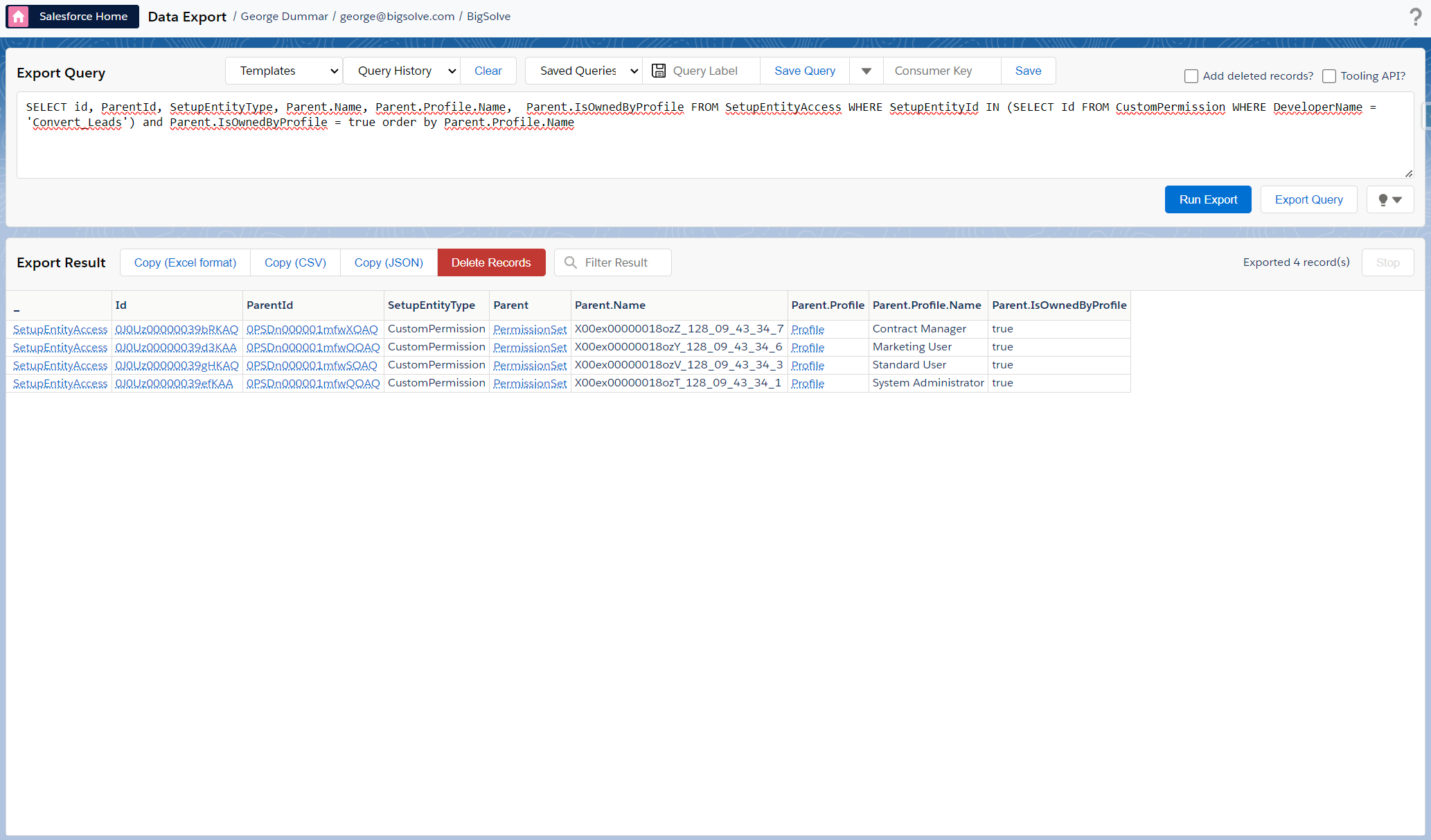Click the floppy disk save icon
Viewport: 1431px width, 840px height.
click(659, 71)
